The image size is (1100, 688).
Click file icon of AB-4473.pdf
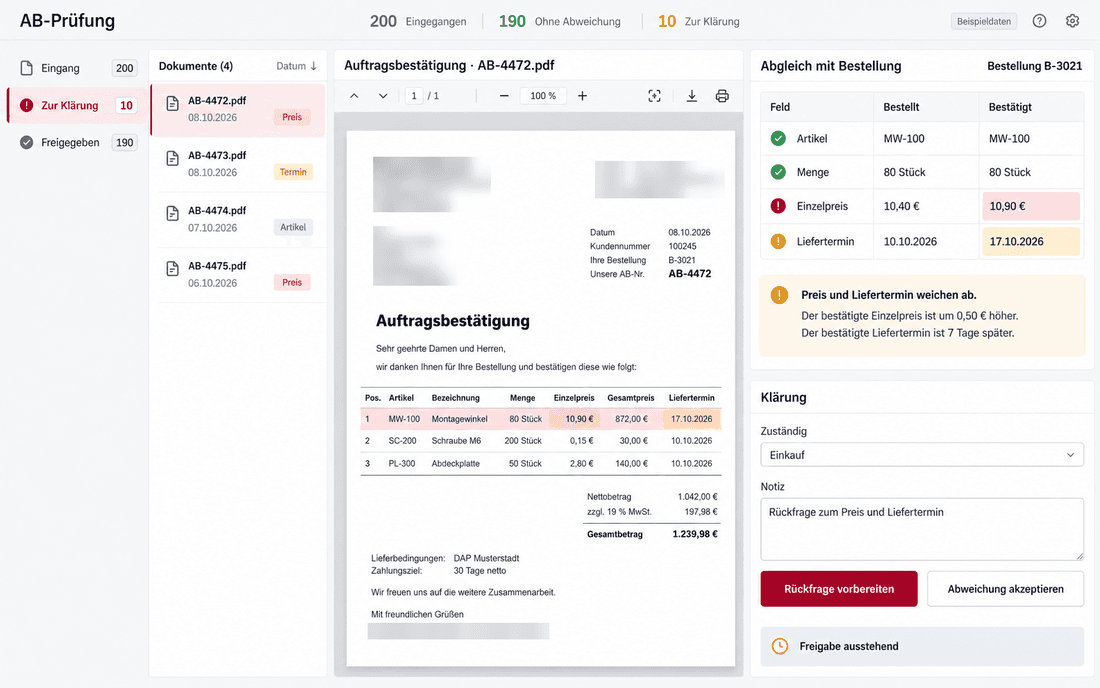click(x=173, y=158)
